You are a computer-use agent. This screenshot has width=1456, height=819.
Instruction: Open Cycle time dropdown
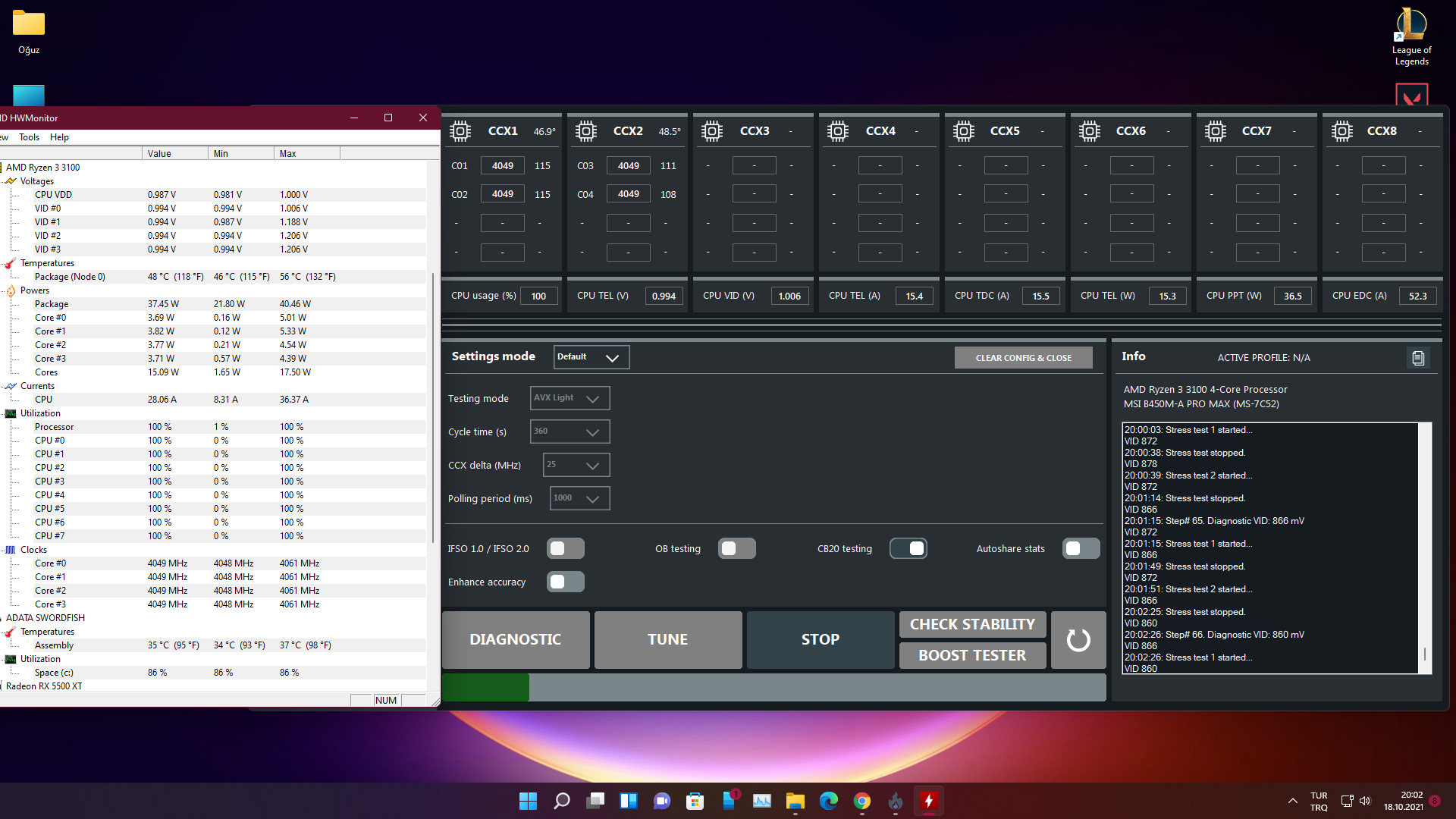[x=570, y=431]
